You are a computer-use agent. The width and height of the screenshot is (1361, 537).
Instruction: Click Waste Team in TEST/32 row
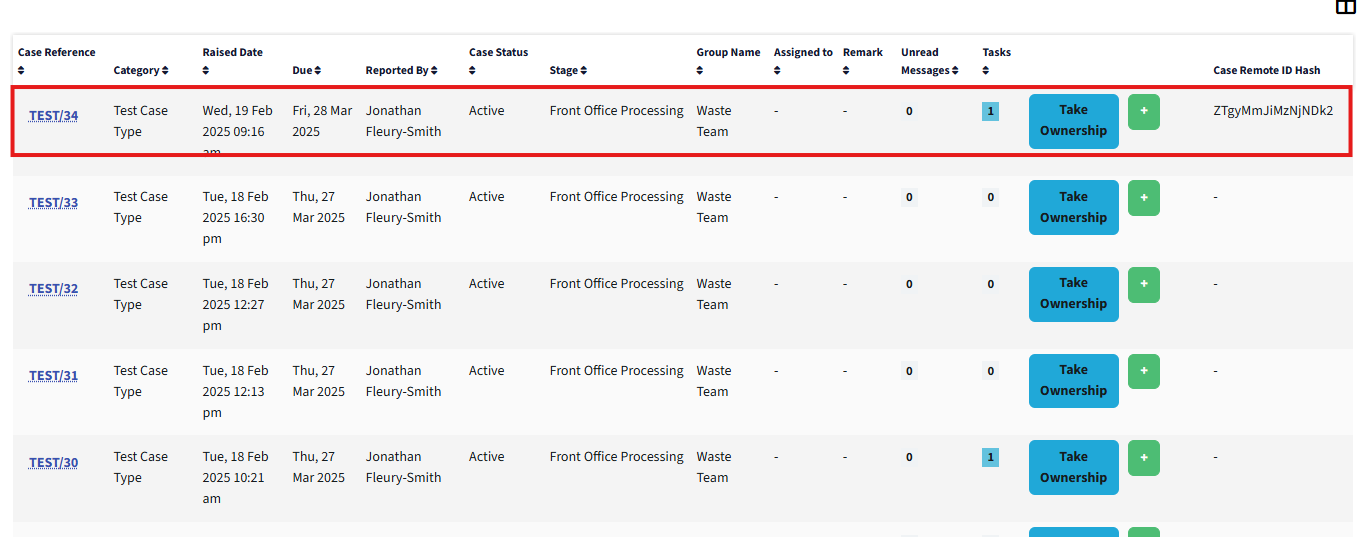(x=714, y=294)
